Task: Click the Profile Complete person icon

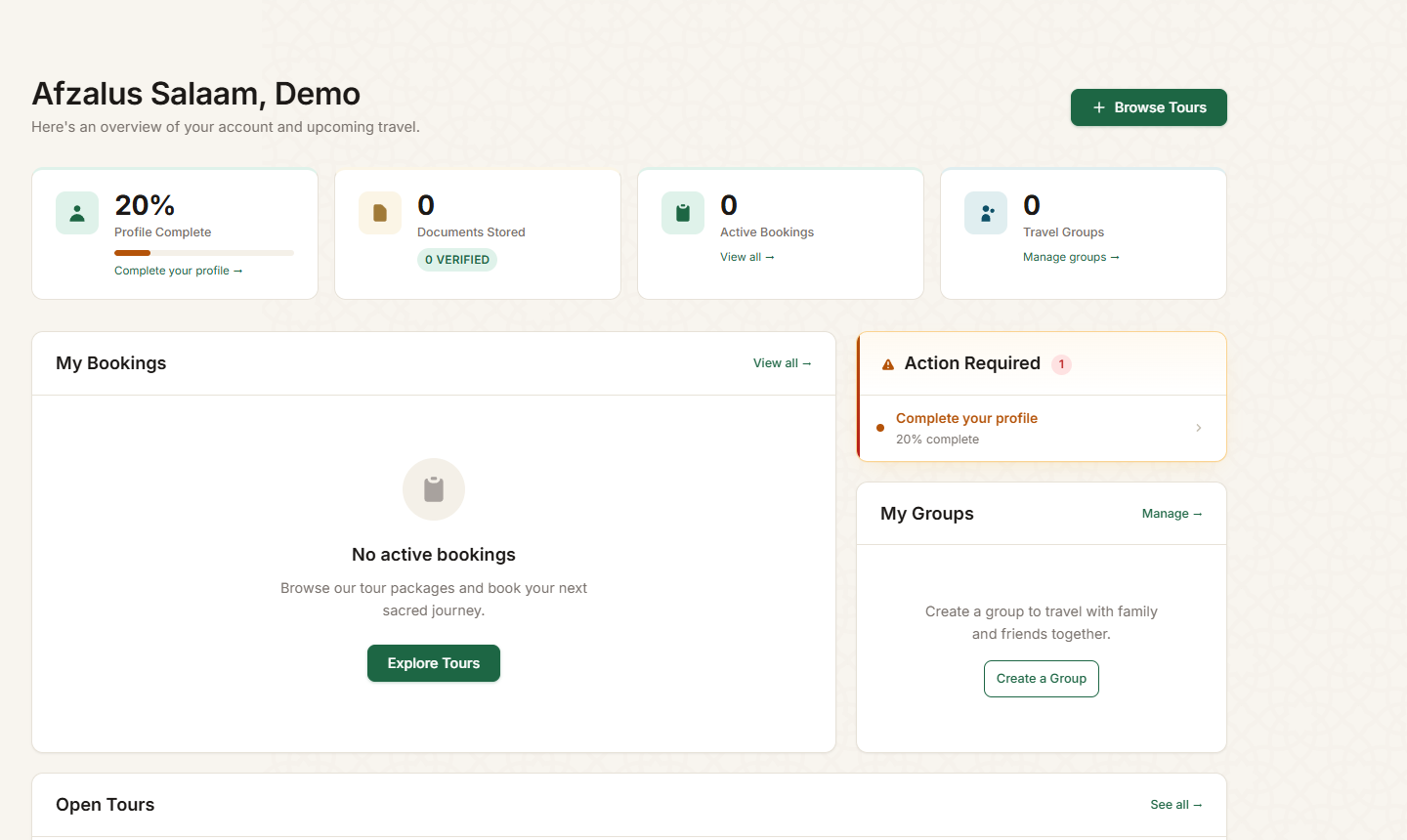Action: (x=77, y=213)
